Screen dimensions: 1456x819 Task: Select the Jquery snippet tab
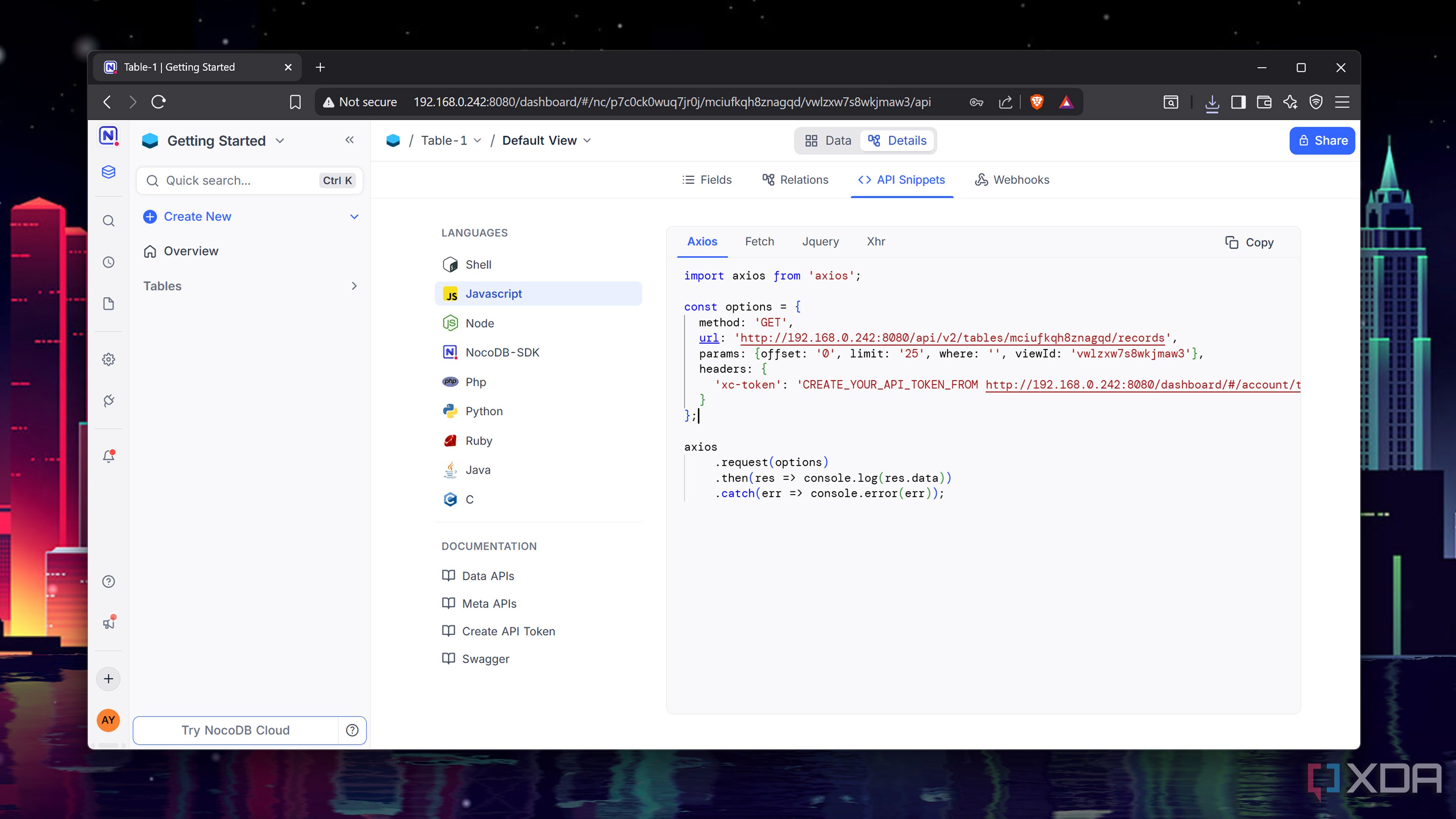coord(820,242)
